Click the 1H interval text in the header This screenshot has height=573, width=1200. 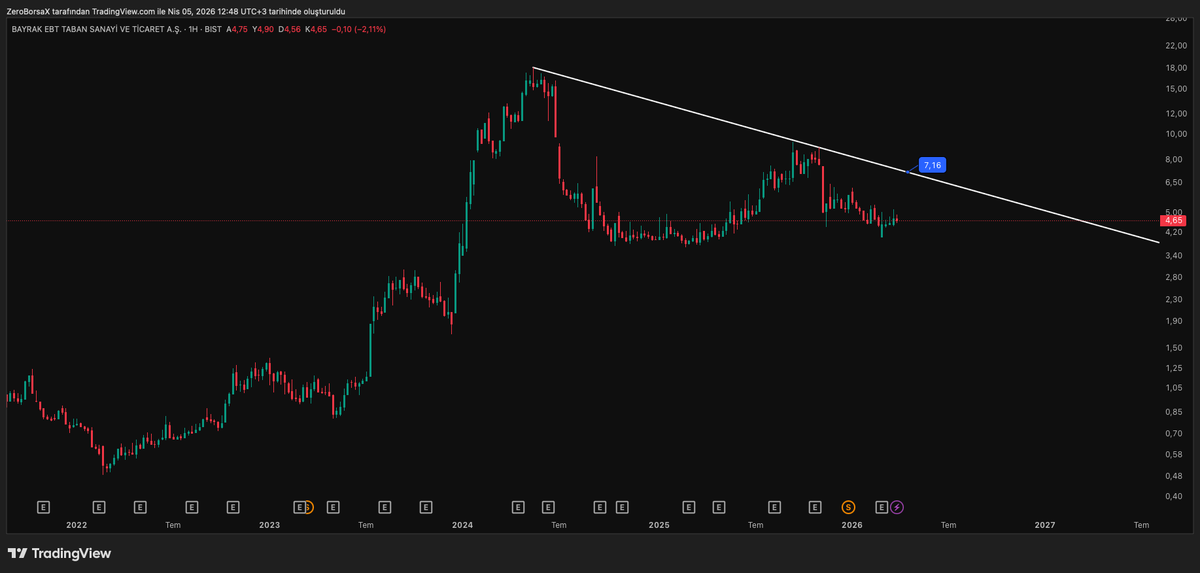point(192,29)
